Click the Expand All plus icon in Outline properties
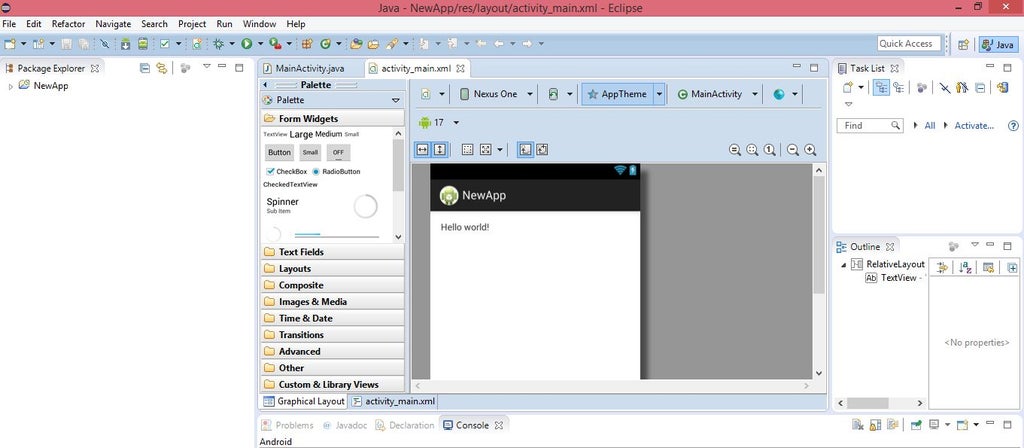The image size is (1024, 448). pos(1012,267)
